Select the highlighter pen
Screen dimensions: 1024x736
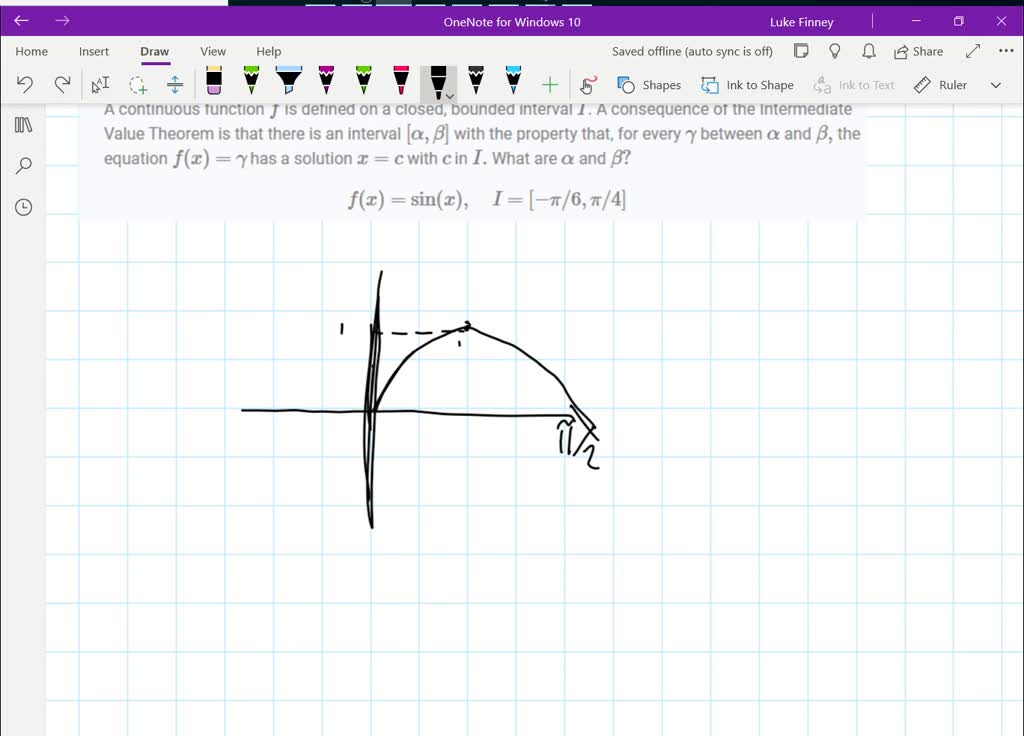pyautogui.click(x=290, y=84)
